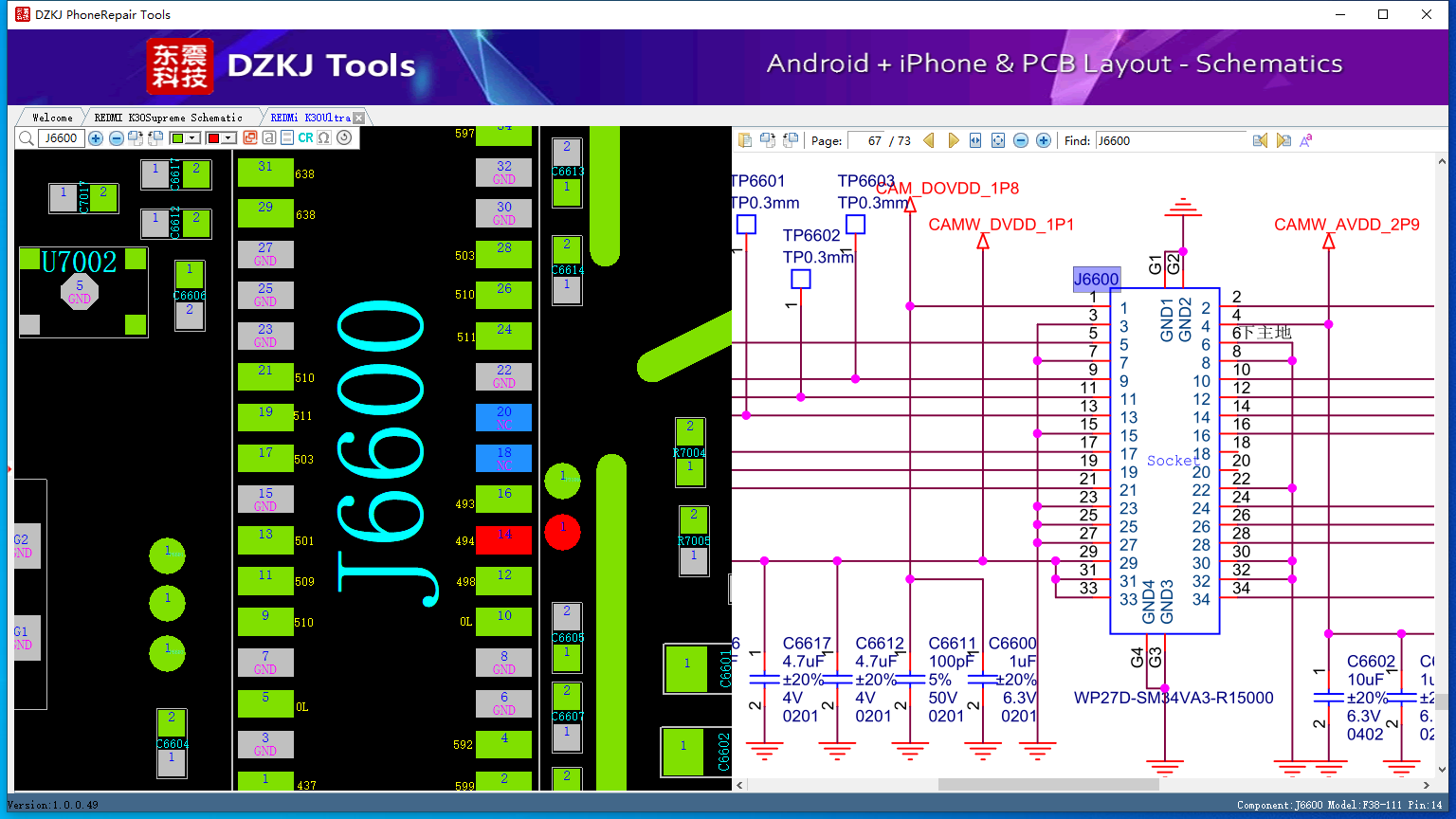The image size is (1456, 819).
Task: Toggle match-case search option icon
Action: click(x=1306, y=140)
